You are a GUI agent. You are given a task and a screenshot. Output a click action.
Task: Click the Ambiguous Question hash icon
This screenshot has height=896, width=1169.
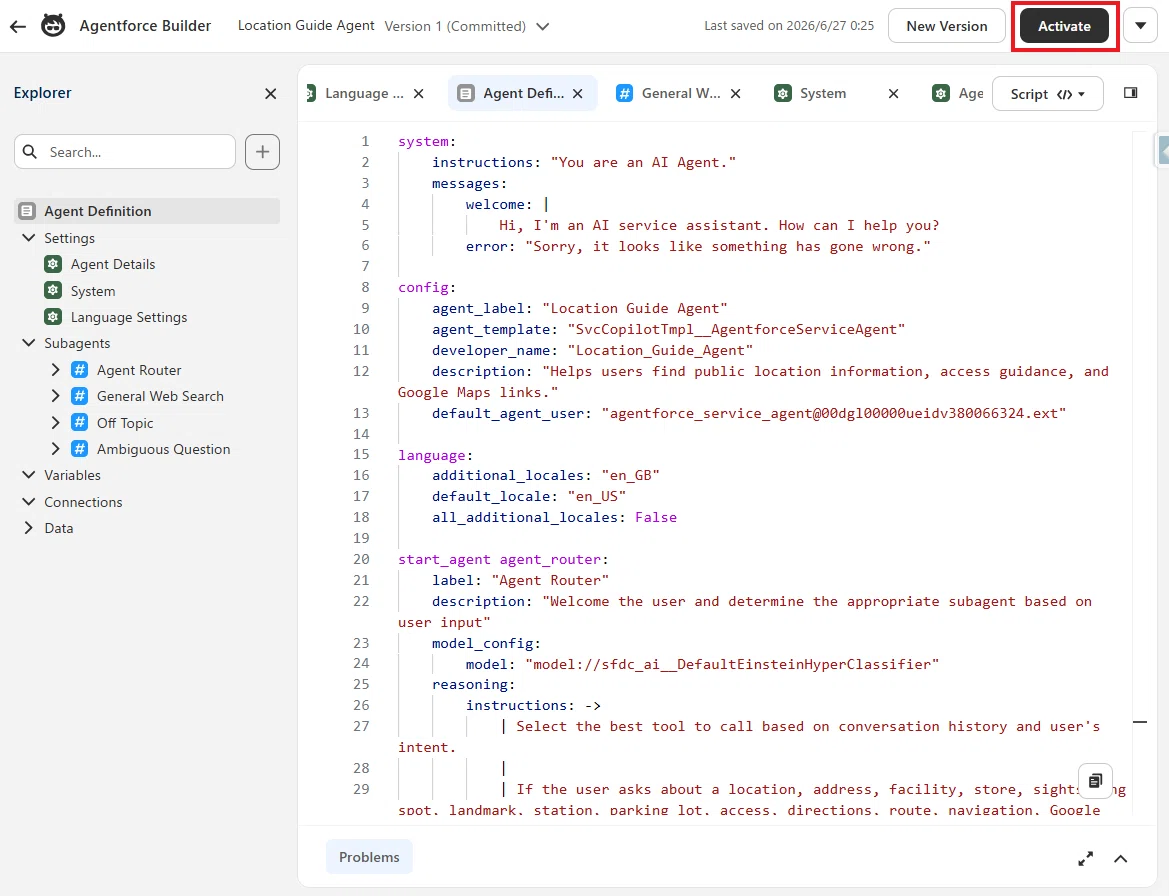click(x=80, y=449)
